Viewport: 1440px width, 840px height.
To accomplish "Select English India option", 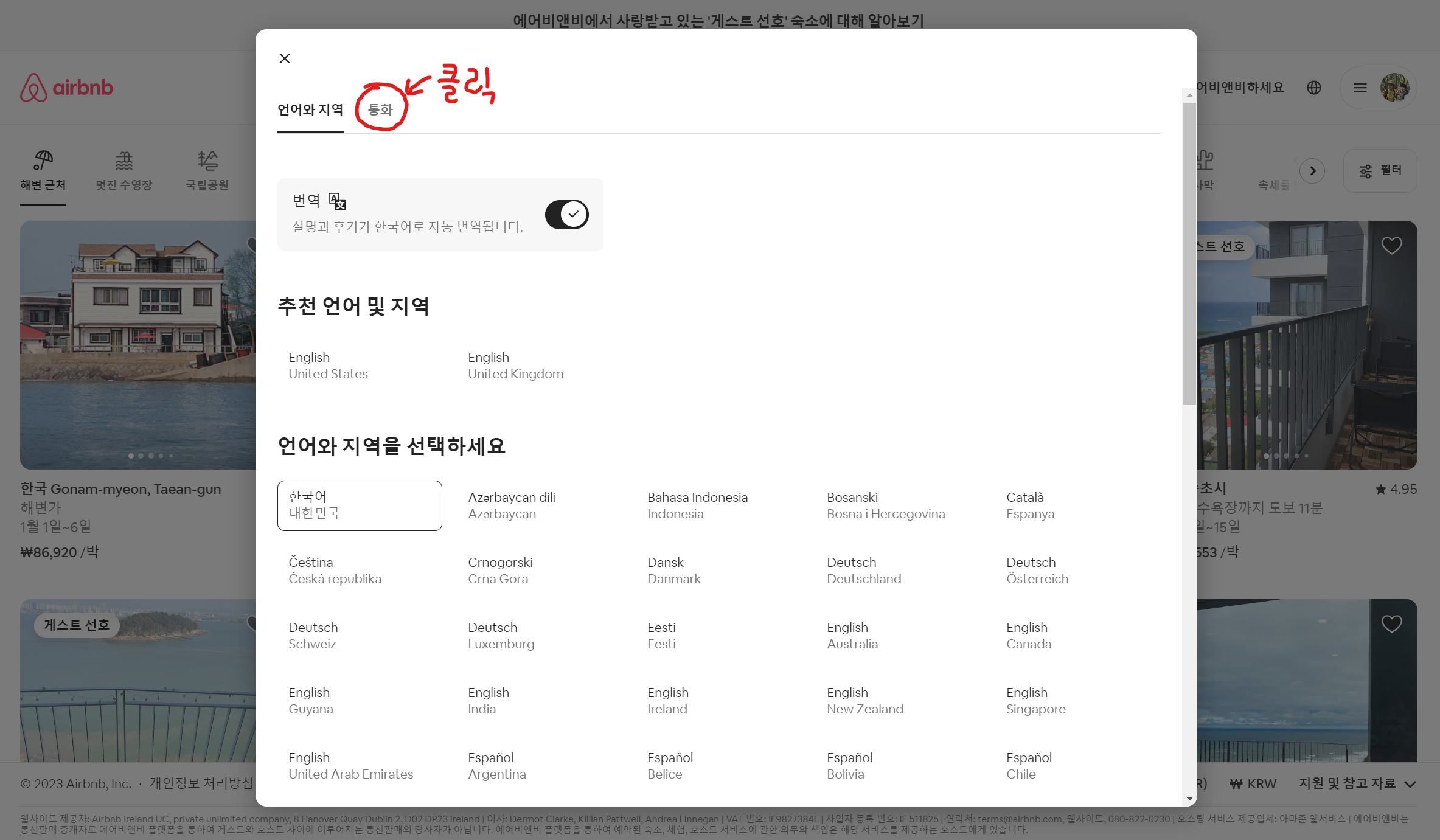I will coord(539,701).
